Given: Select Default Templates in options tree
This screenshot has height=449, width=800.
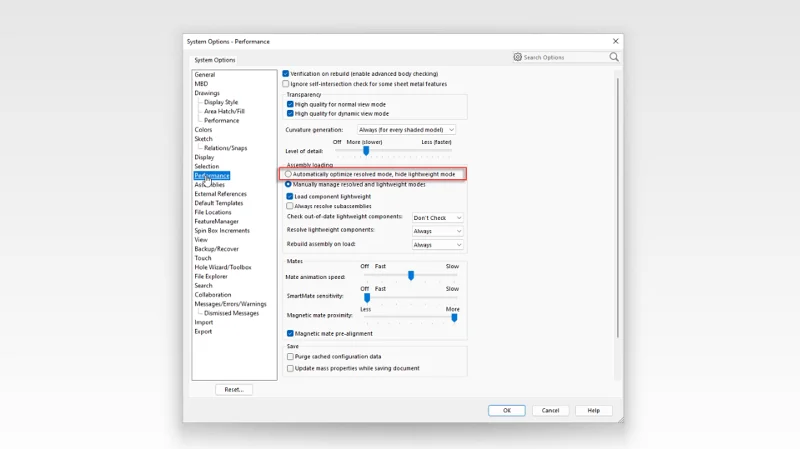Looking at the screenshot, I should click(219, 203).
